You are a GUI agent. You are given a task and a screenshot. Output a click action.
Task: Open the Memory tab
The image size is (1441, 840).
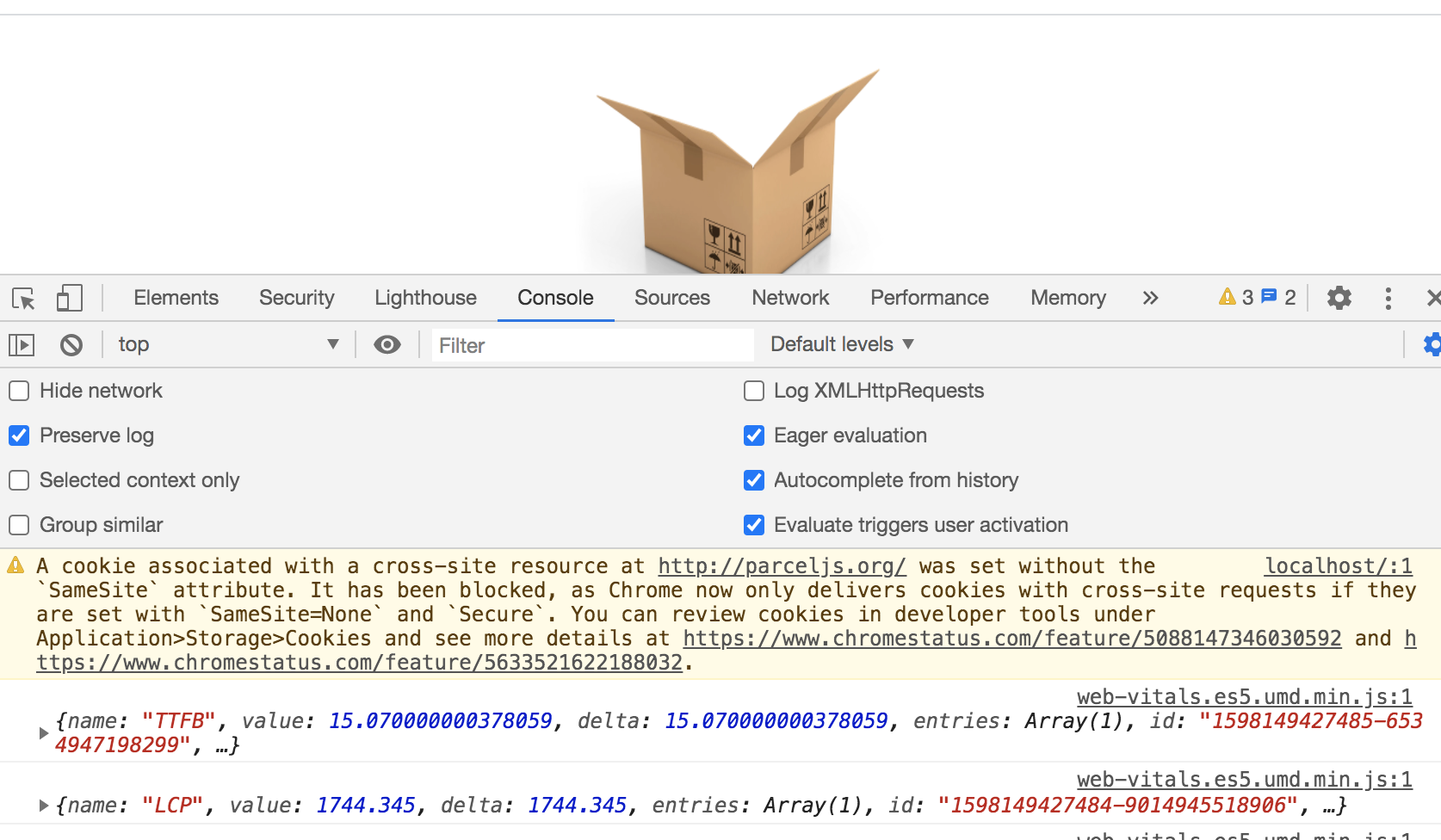click(1068, 298)
